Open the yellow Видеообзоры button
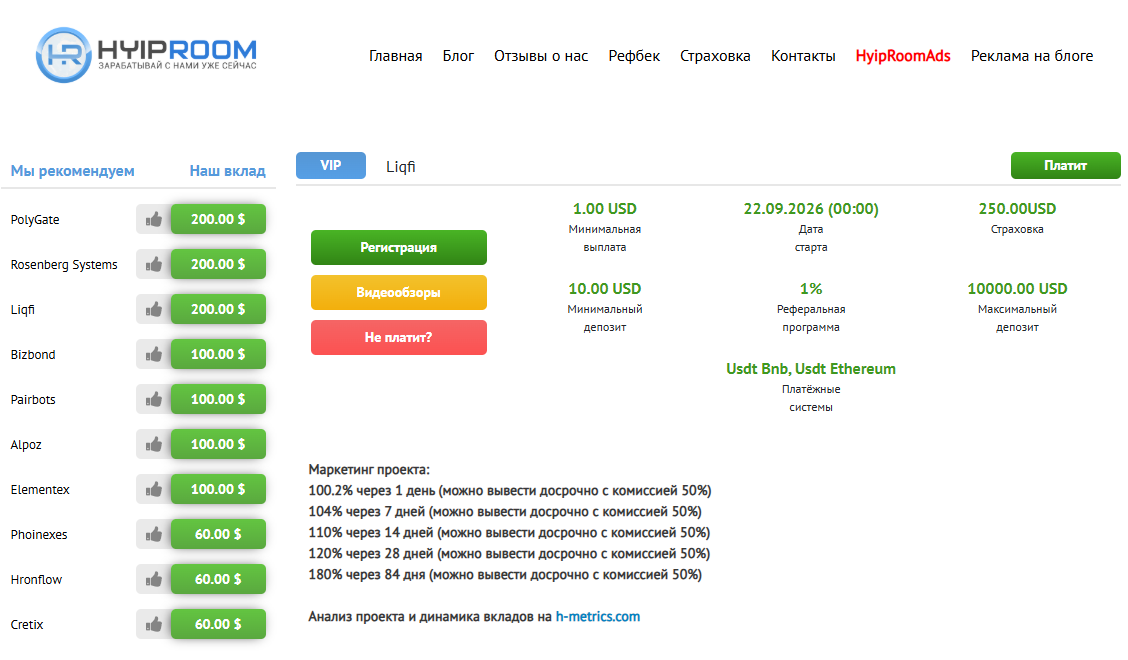 point(399,292)
